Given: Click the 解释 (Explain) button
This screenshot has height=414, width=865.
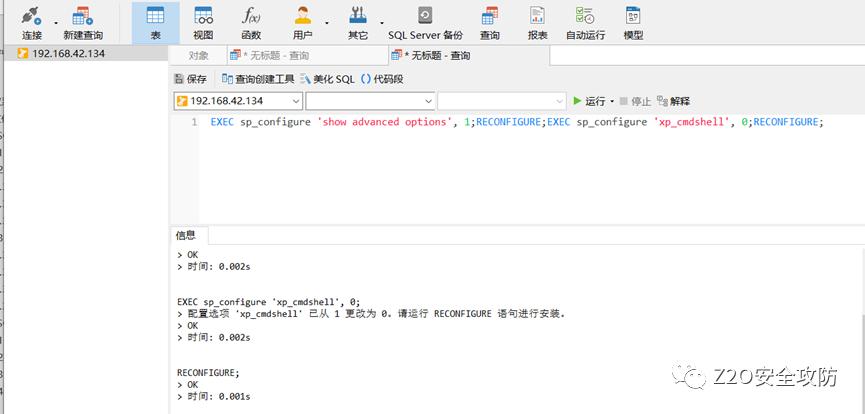Looking at the screenshot, I should click(x=674, y=101).
